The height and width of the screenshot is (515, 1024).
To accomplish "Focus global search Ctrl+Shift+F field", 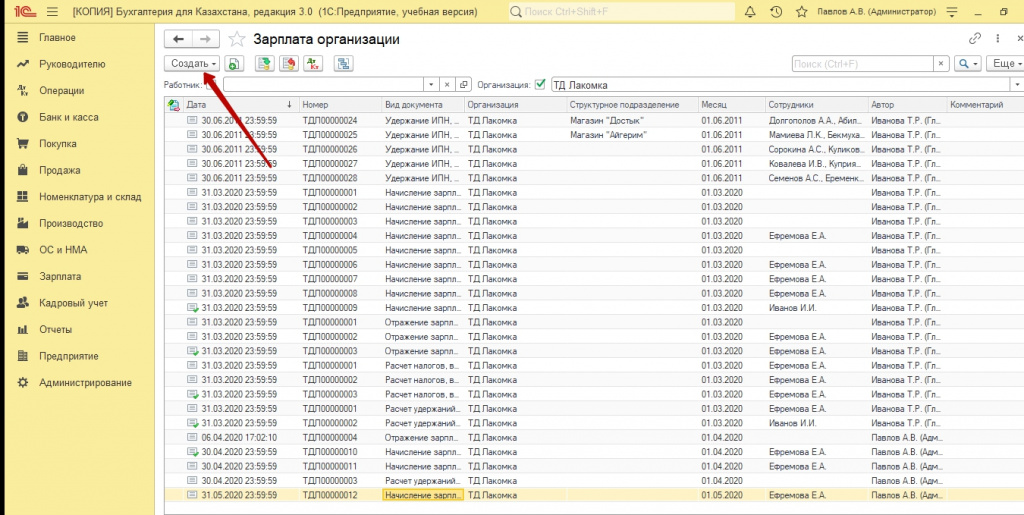I will [620, 12].
